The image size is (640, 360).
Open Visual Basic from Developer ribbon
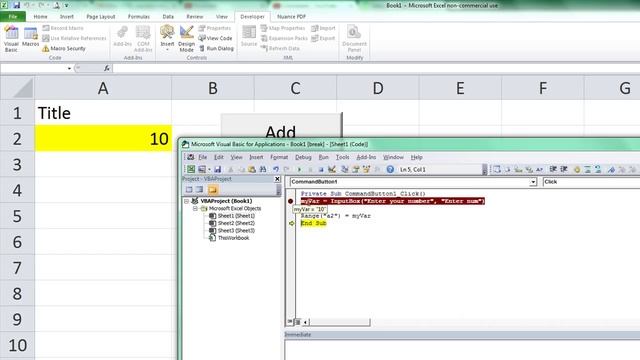[x=11, y=38]
